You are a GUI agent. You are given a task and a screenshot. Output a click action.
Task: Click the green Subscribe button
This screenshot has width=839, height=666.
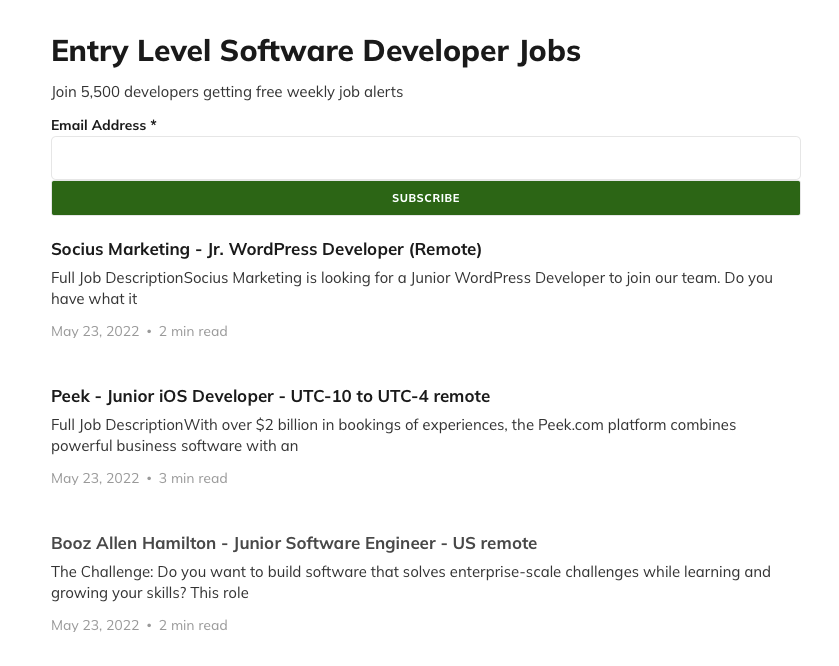click(x=426, y=198)
